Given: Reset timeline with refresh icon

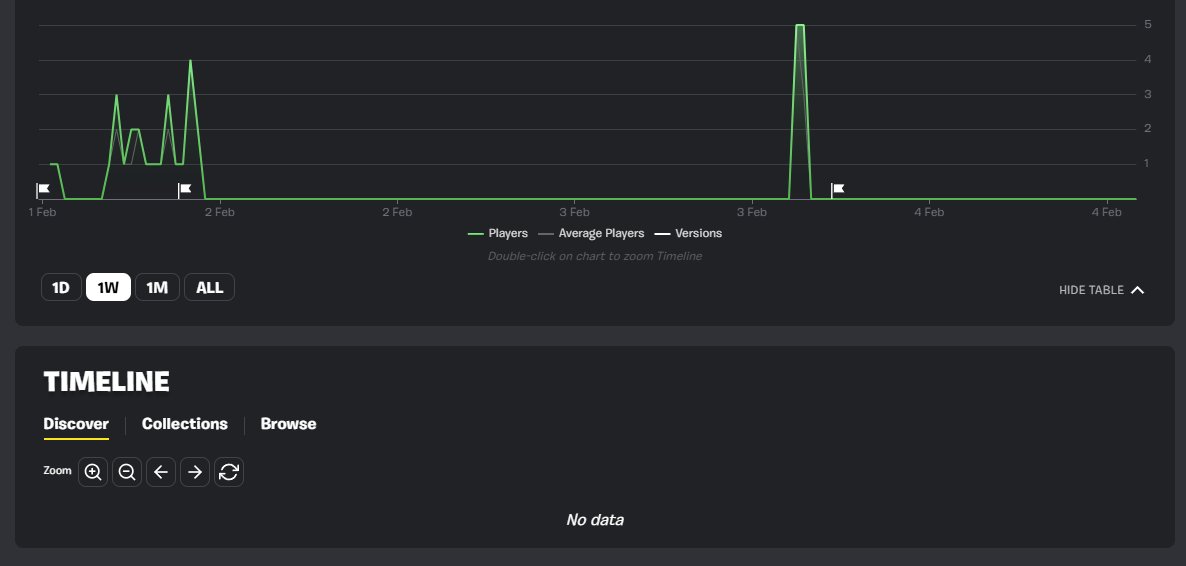Looking at the screenshot, I should click(229, 472).
